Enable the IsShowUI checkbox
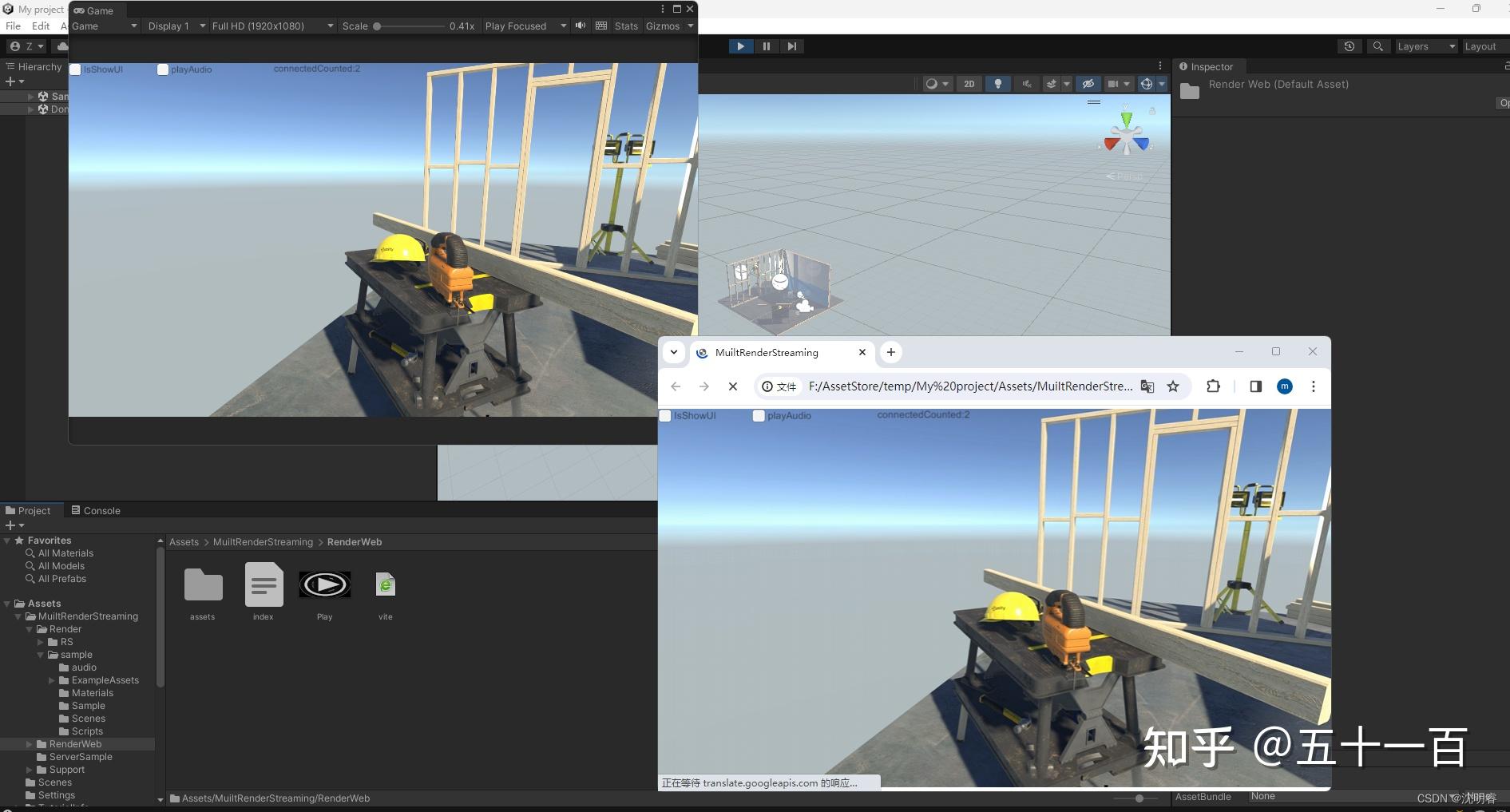Image resolution: width=1510 pixels, height=812 pixels. point(75,69)
